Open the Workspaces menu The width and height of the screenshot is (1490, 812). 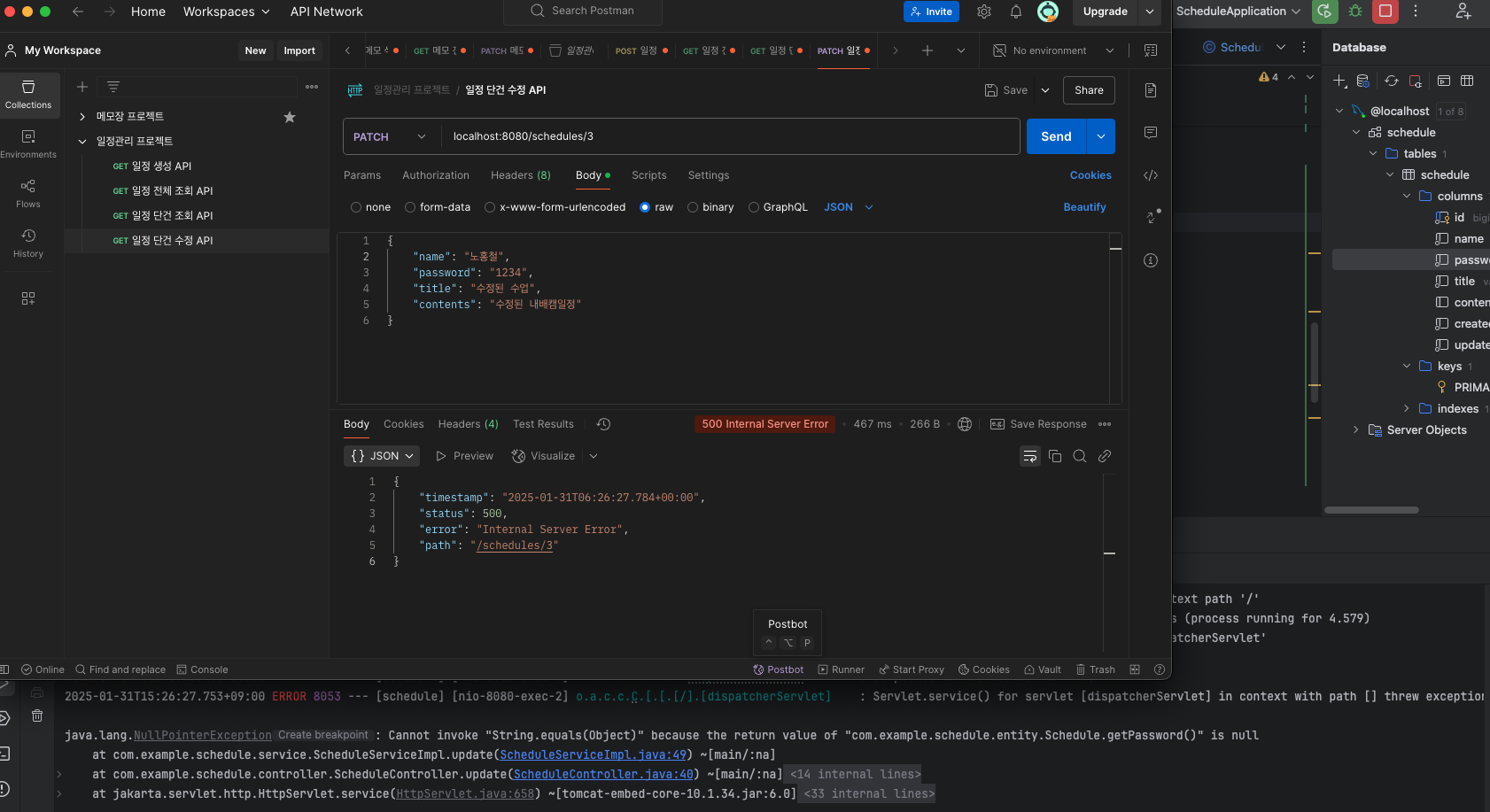pos(226,12)
